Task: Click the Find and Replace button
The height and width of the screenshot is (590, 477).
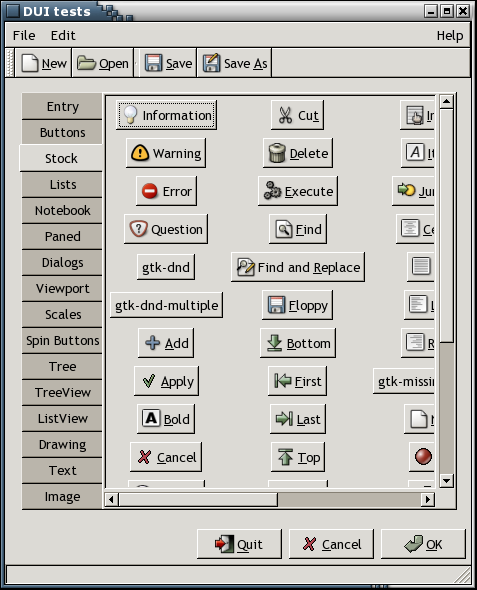Action: click(x=298, y=267)
